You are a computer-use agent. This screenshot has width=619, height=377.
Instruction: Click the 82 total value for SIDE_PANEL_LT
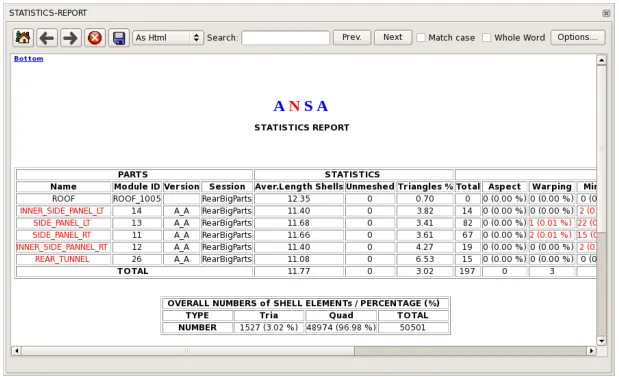coord(468,223)
